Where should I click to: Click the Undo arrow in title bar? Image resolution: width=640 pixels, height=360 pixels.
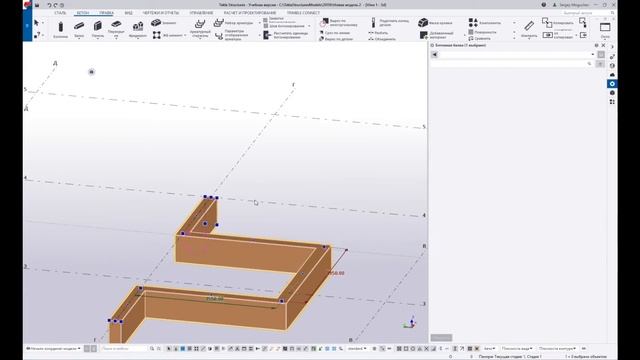click(49, 5)
